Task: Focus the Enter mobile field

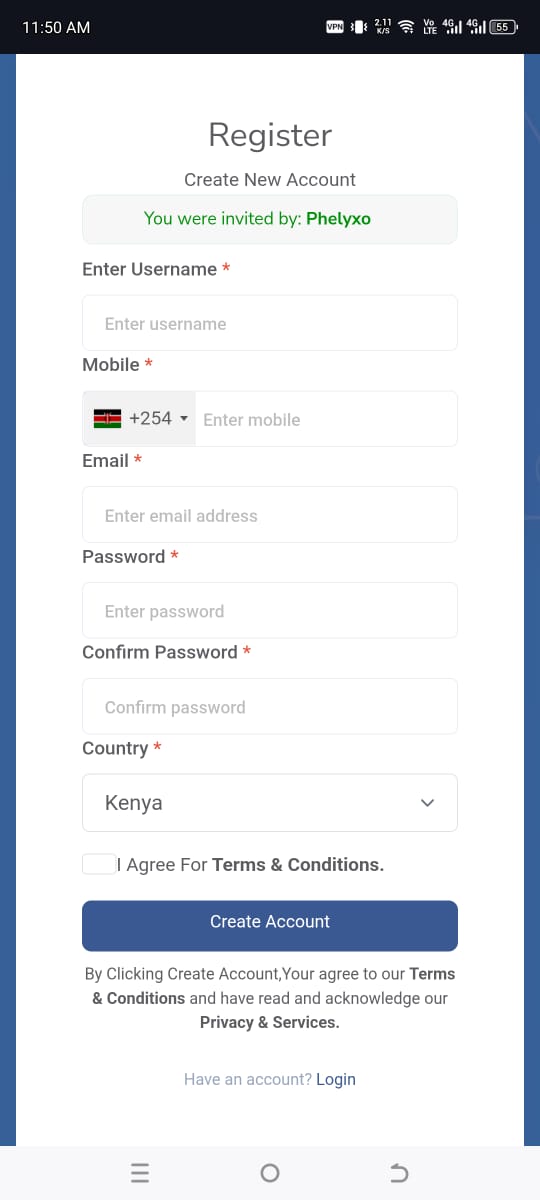Action: pos(326,418)
